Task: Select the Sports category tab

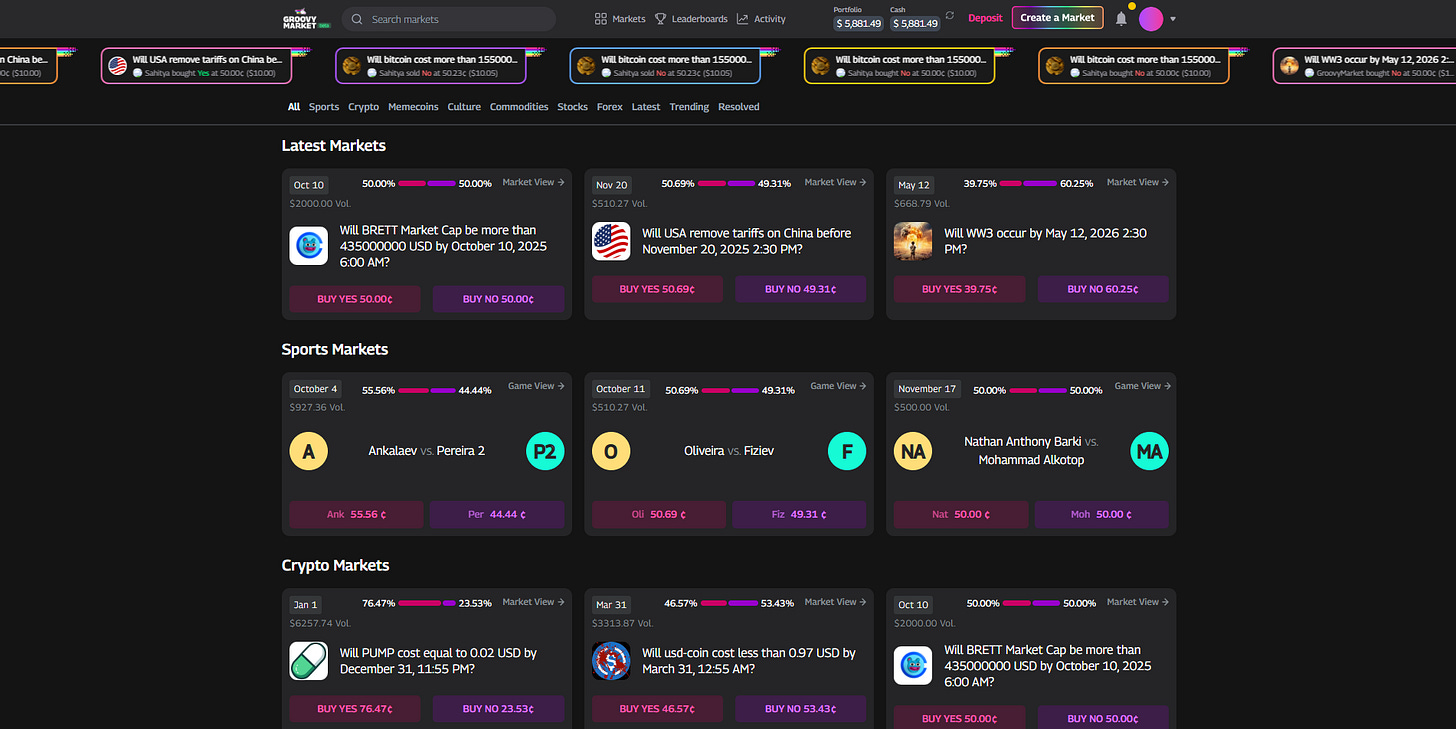Action: pyautogui.click(x=324, y=107)
